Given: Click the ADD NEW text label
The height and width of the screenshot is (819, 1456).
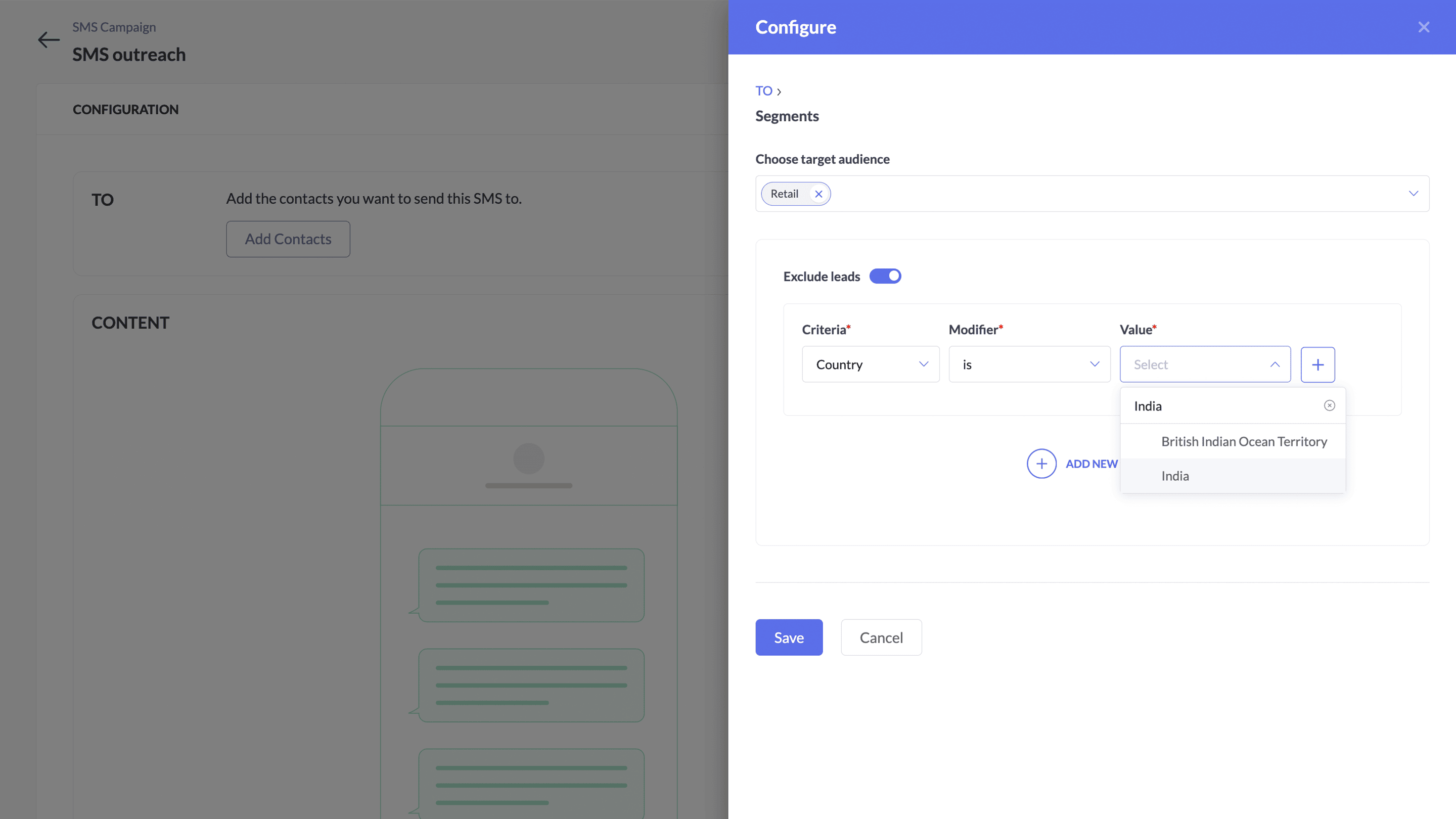Looking at the screenshot, I should pos(1091,464).
